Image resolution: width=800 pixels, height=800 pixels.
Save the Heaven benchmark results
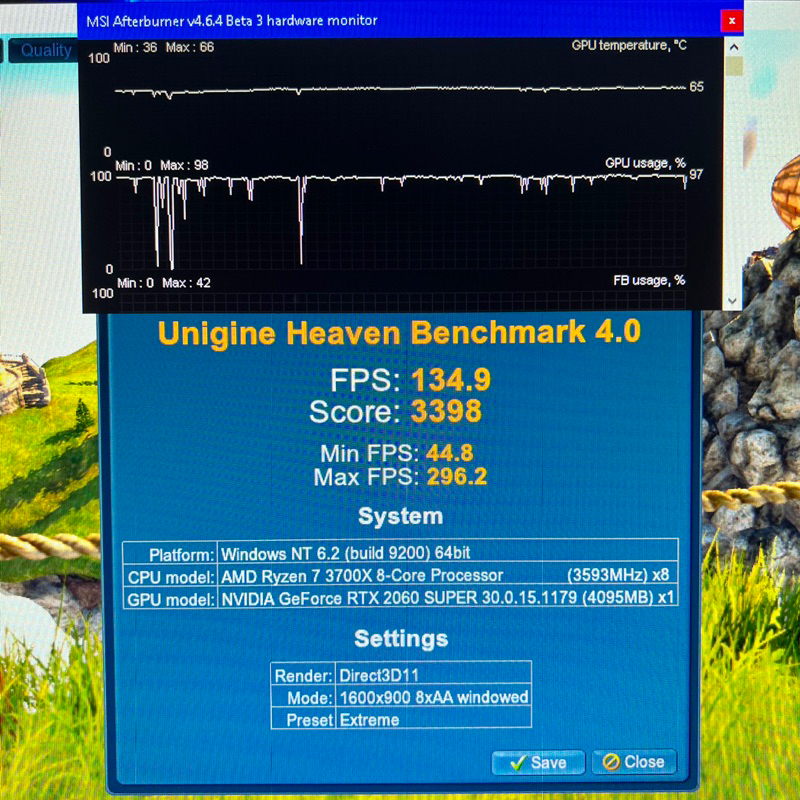537,762
